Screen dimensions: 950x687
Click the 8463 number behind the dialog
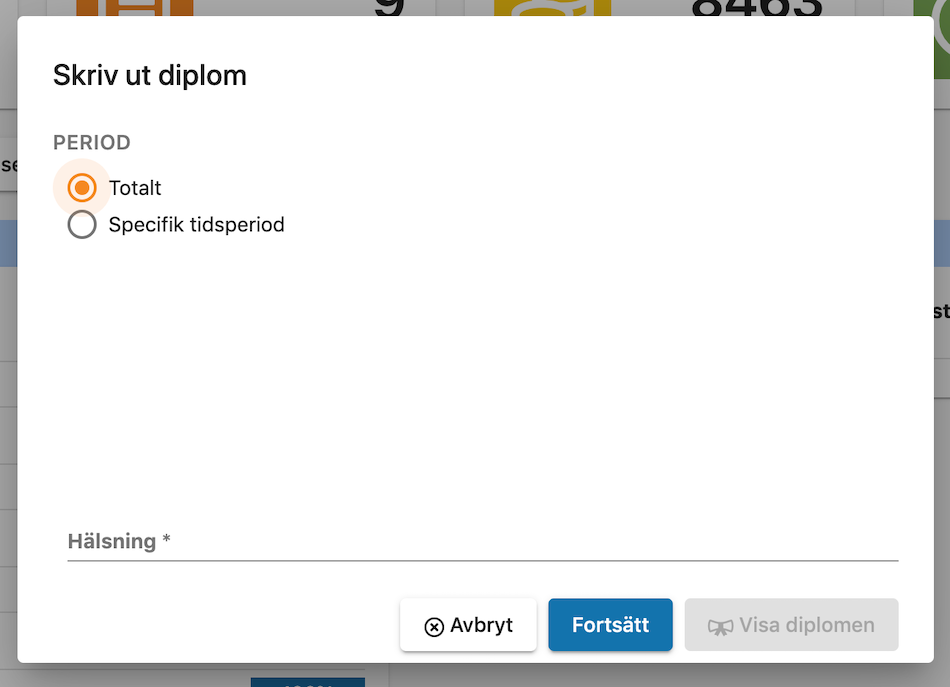[x=757, y=8]
